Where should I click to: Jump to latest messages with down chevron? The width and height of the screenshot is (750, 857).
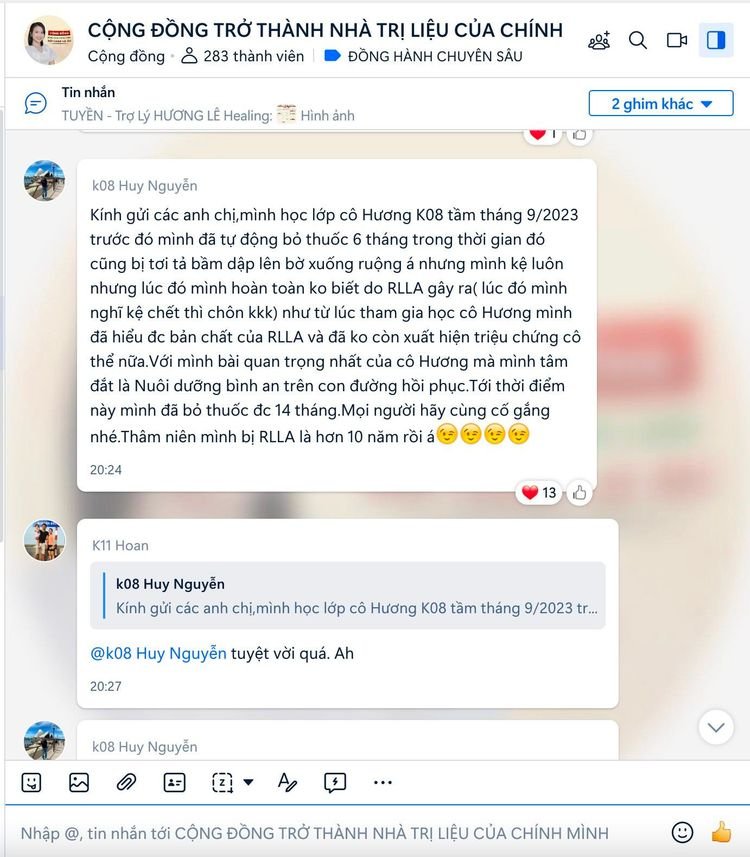(716, 727)
